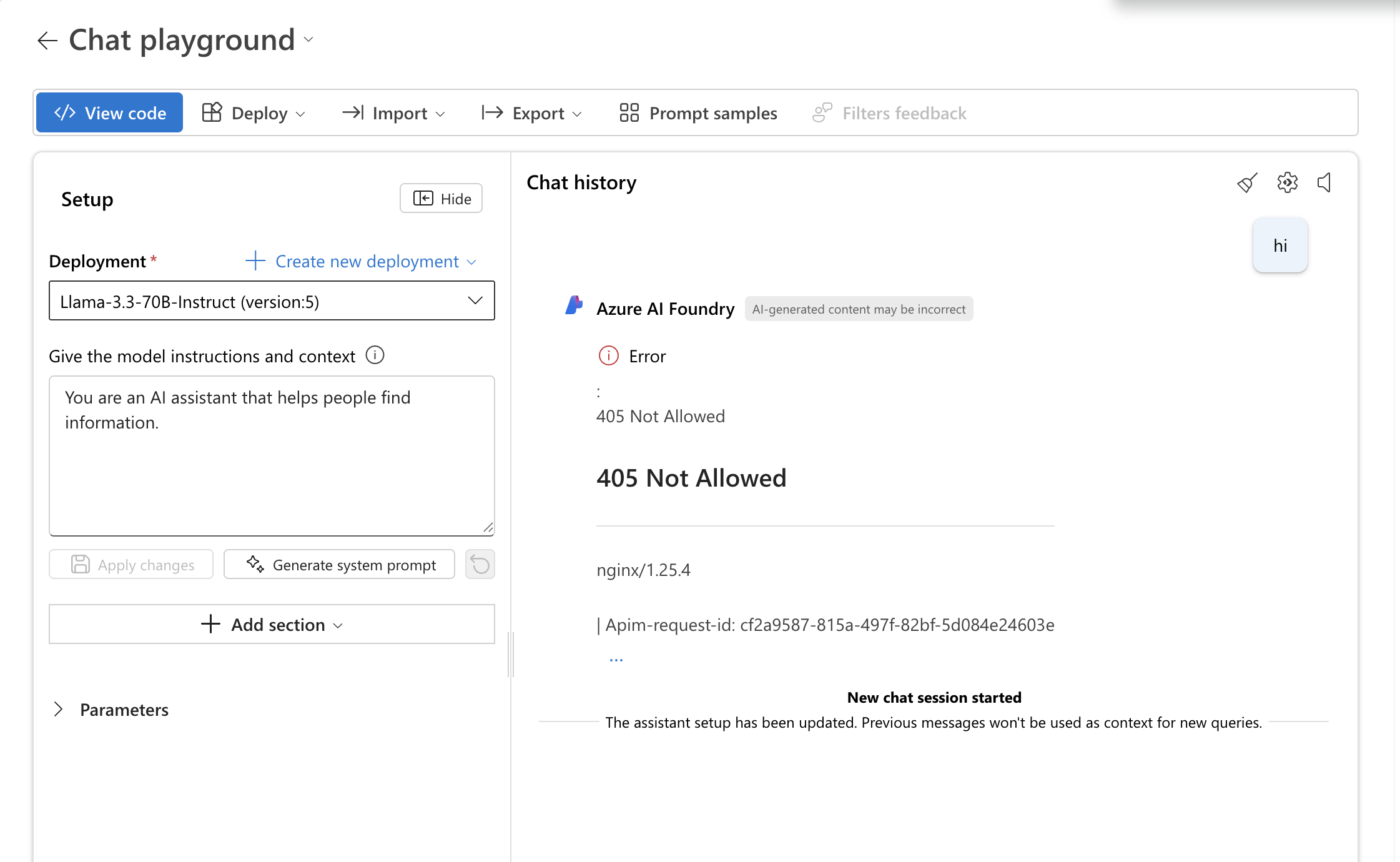This screenshot has height=862, width=1400.
Task: Open the Deploy menu
Action: pos(254,113)
